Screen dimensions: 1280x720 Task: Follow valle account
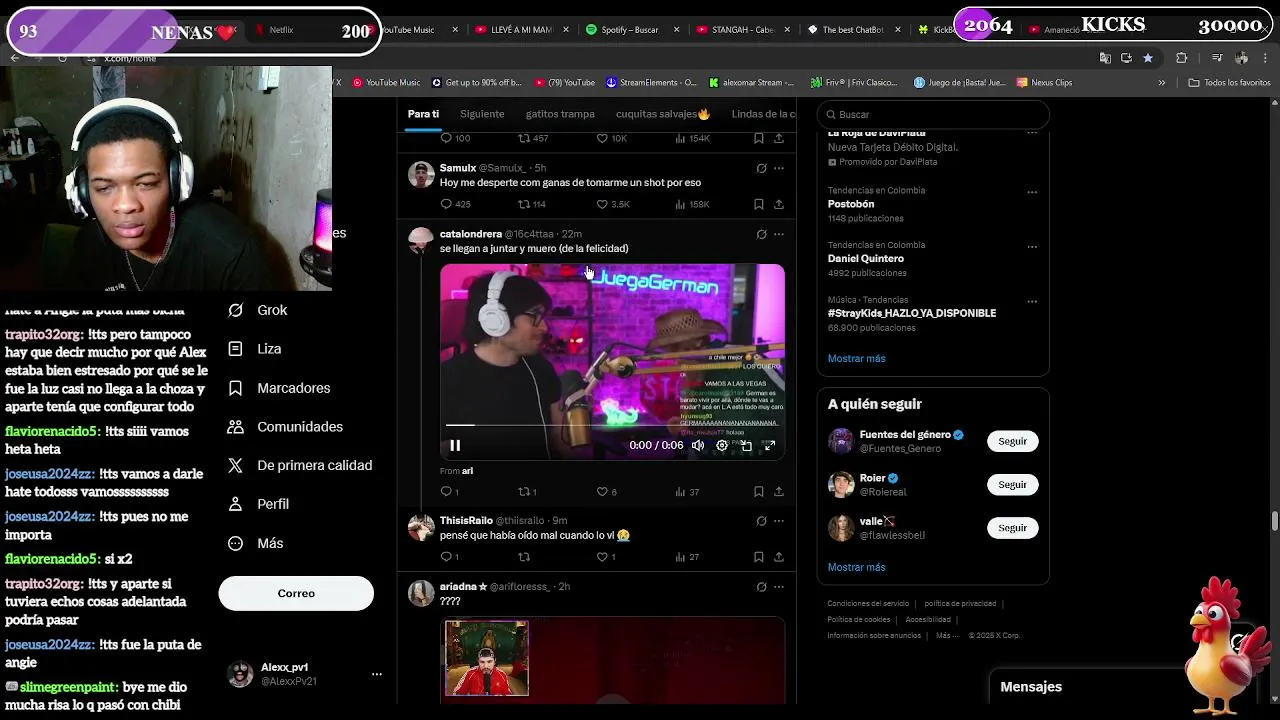coord(1012,527)
